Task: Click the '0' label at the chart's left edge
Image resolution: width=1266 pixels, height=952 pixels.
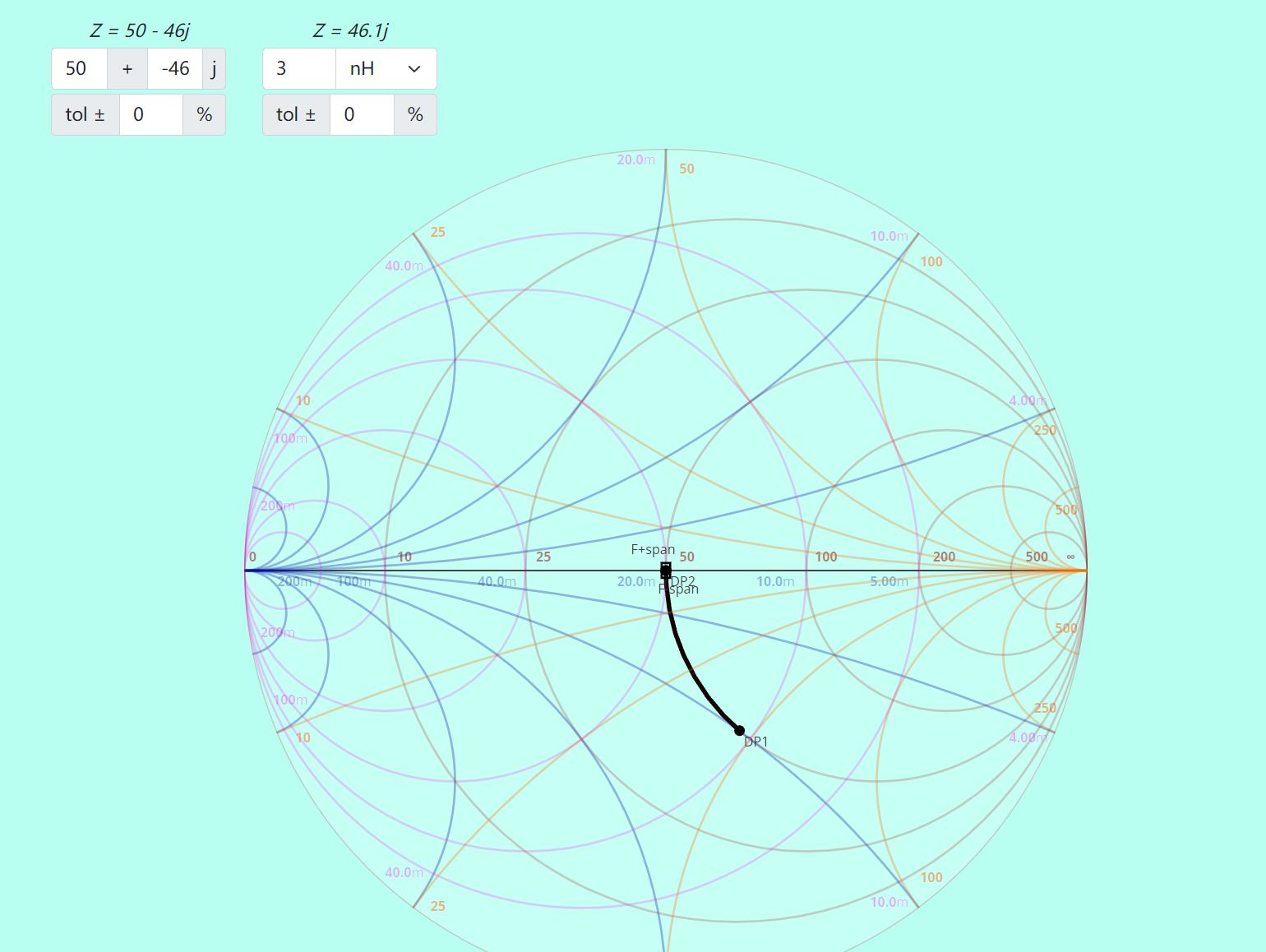Action: click(x=252, y=557)
